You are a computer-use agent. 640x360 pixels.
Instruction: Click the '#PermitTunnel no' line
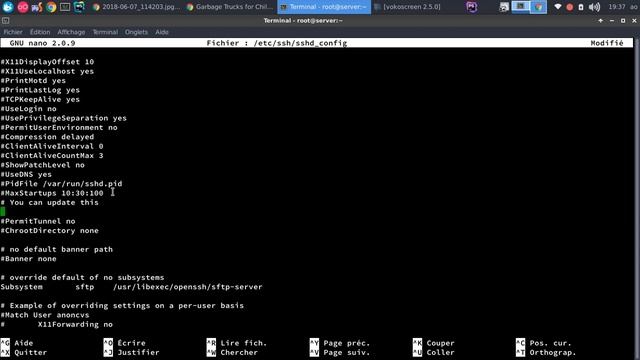[x=38, y=221]
